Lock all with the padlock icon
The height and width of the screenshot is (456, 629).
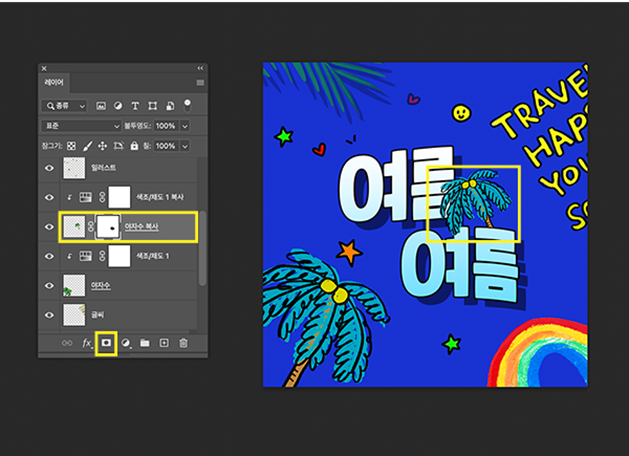(134, 146)
